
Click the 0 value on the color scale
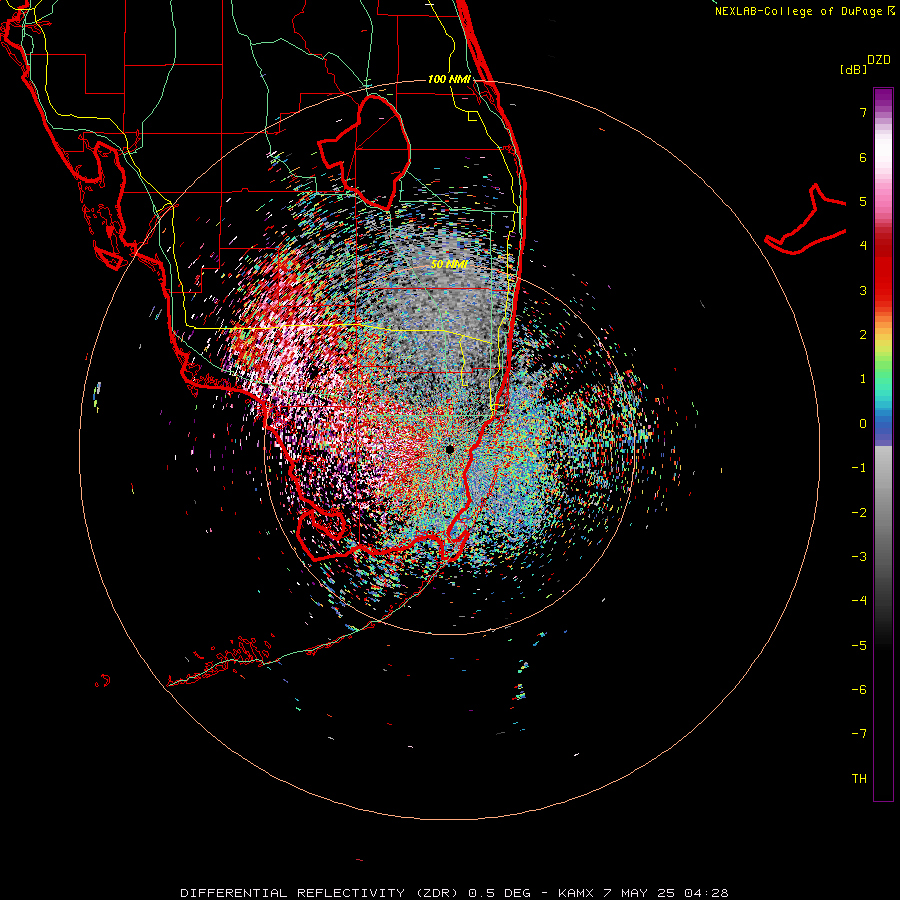(x=863, y=424)
